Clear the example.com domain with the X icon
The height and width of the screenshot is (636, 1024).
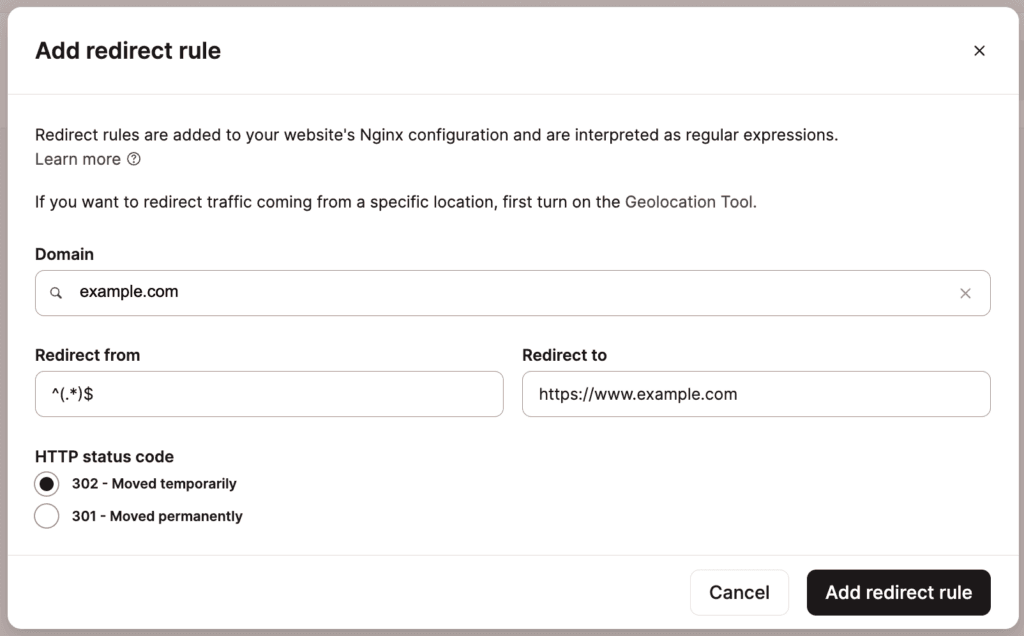coord(965,293)
